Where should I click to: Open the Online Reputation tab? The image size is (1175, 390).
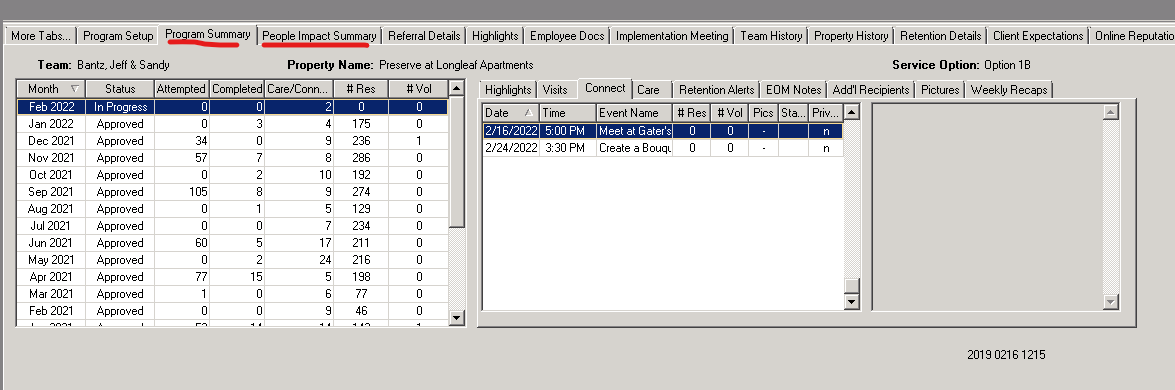coord(1133,36)
